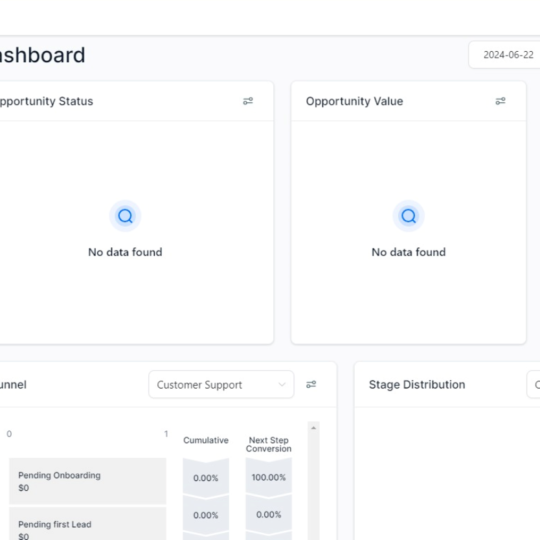Select the Pending Onboarding funnel bar

tap(87, 481)
